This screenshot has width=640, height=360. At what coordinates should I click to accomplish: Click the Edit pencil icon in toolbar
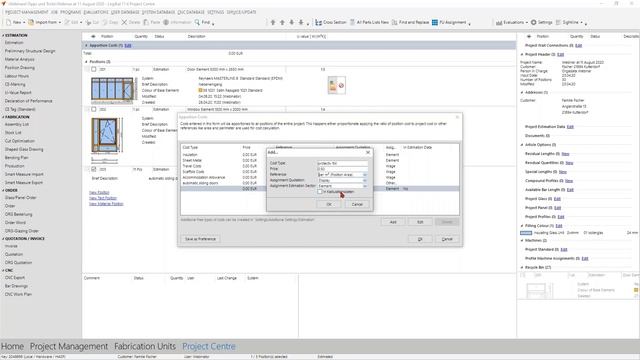(67, 22)
